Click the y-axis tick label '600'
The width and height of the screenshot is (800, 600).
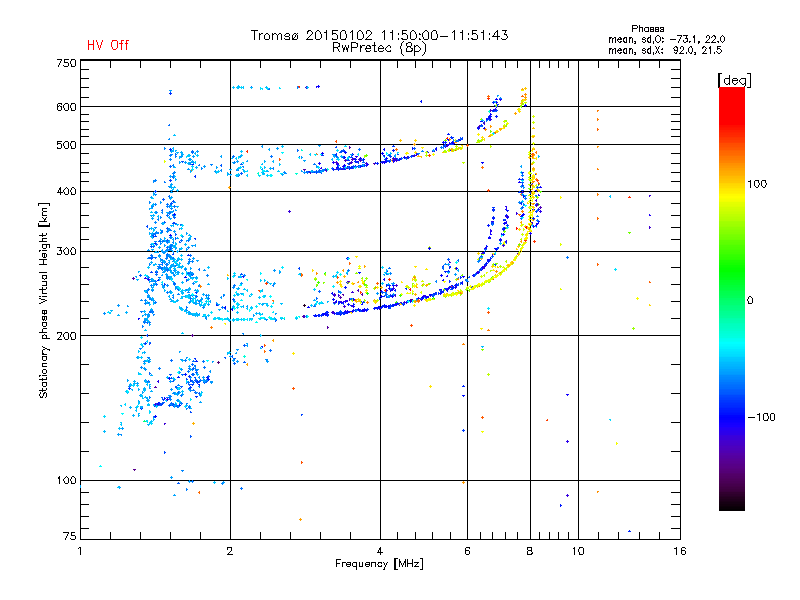[66, 107]
